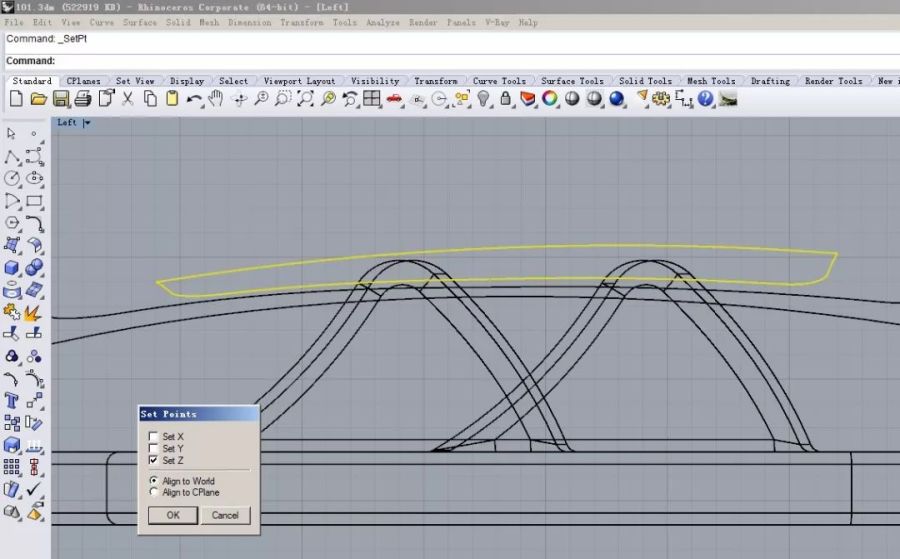
Task: Switch to the Curve Tools tab
Action: [499, 81]
